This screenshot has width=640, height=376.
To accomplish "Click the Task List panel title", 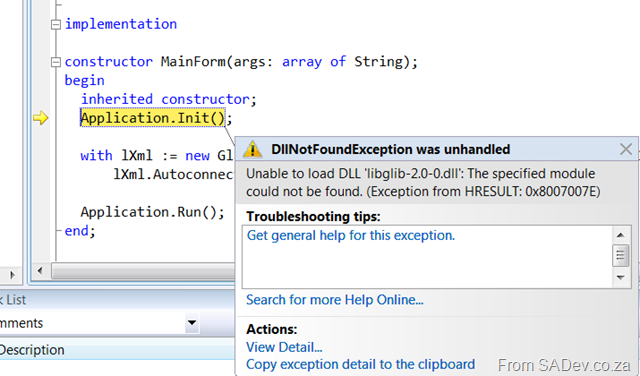I will point(12,300).
